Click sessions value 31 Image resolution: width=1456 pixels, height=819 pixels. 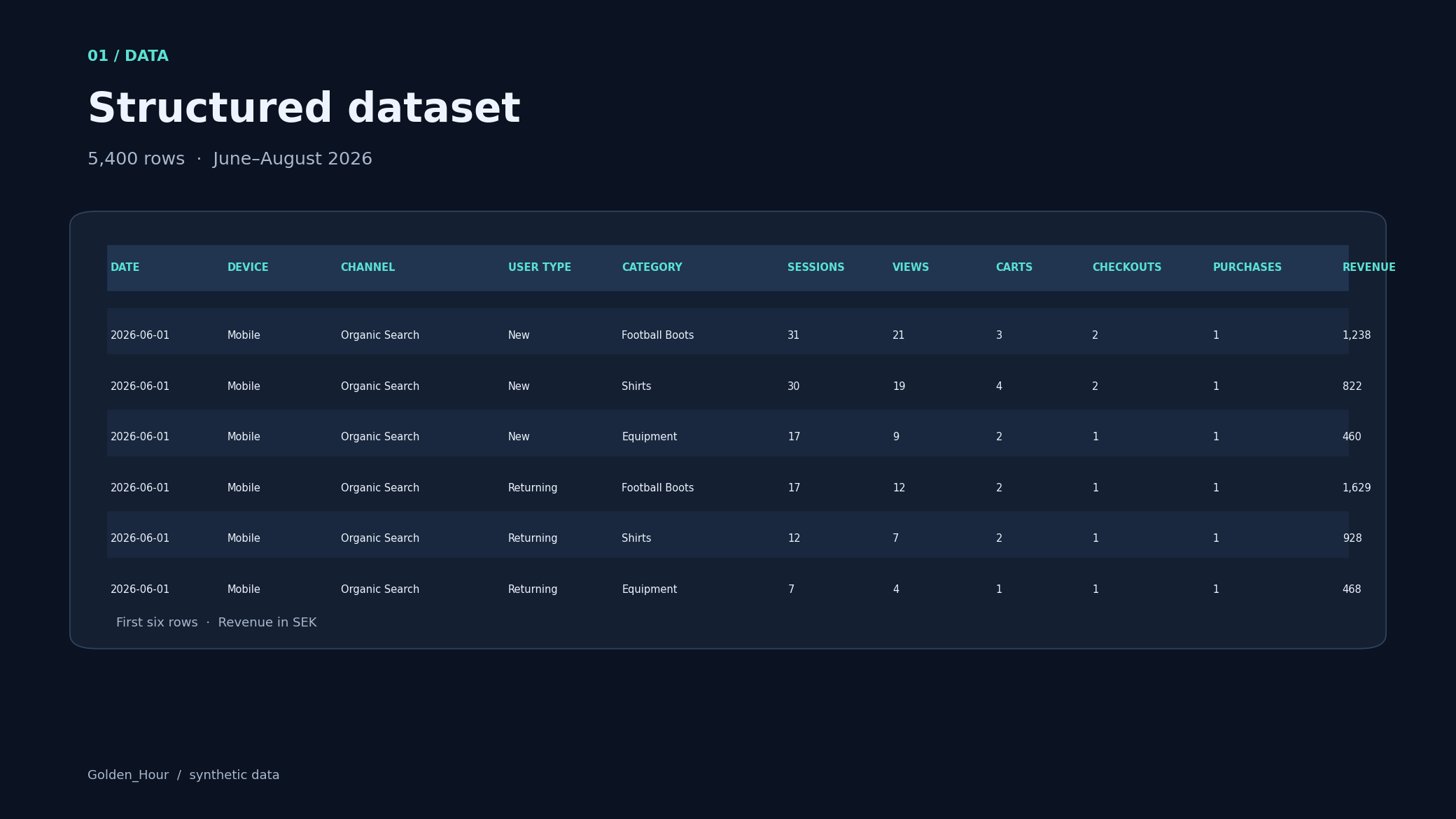793,335
